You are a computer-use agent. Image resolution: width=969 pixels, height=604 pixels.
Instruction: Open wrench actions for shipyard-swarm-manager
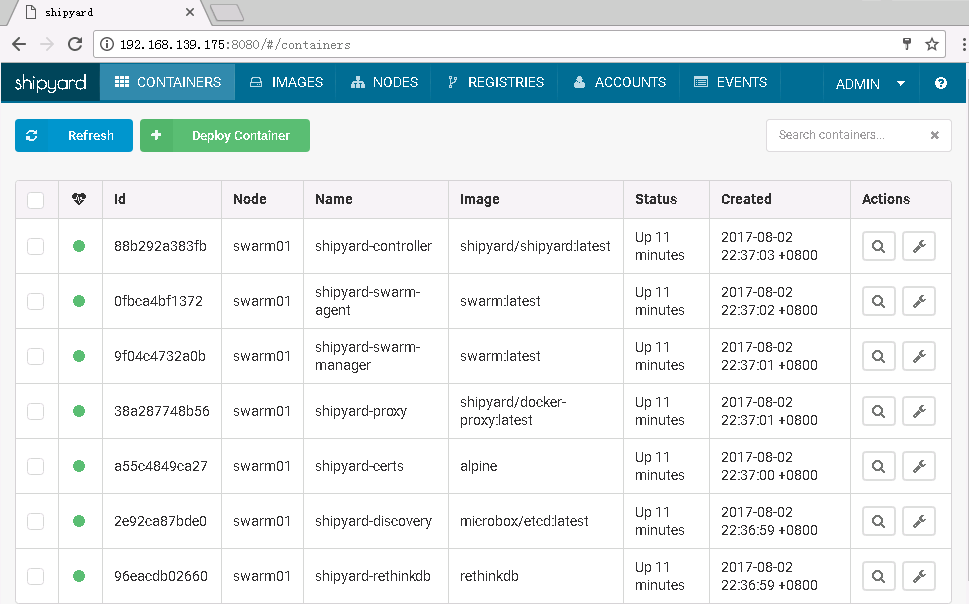[x=919, y=356]
